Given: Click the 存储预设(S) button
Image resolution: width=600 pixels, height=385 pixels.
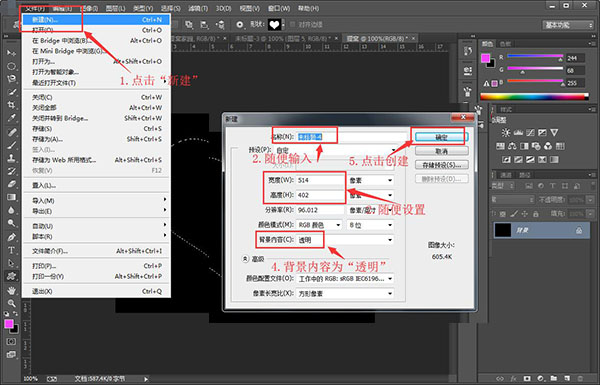Looking at the screenshot, I should coord(442,165).
